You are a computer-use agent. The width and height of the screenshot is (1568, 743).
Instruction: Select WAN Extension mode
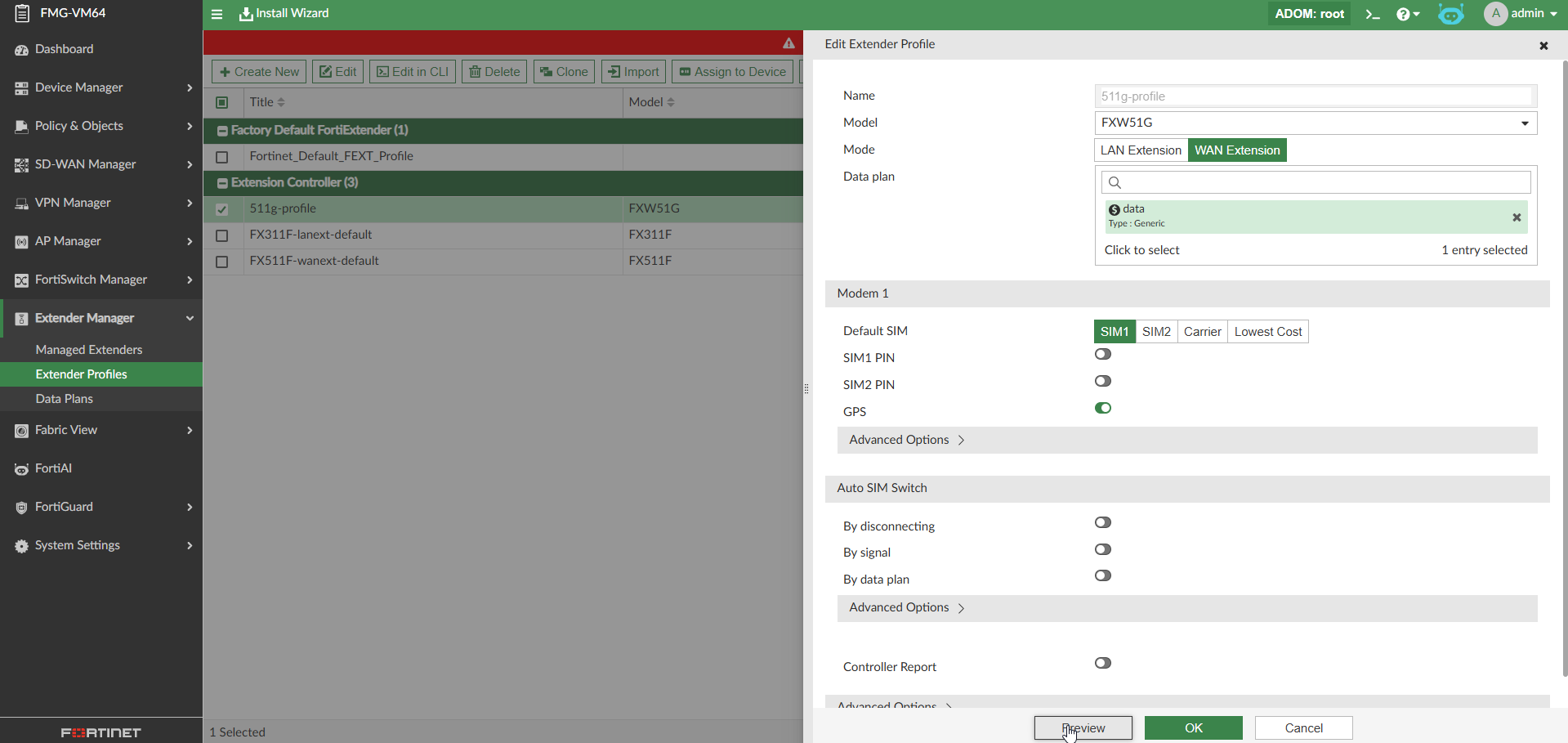pos(1237,150)
